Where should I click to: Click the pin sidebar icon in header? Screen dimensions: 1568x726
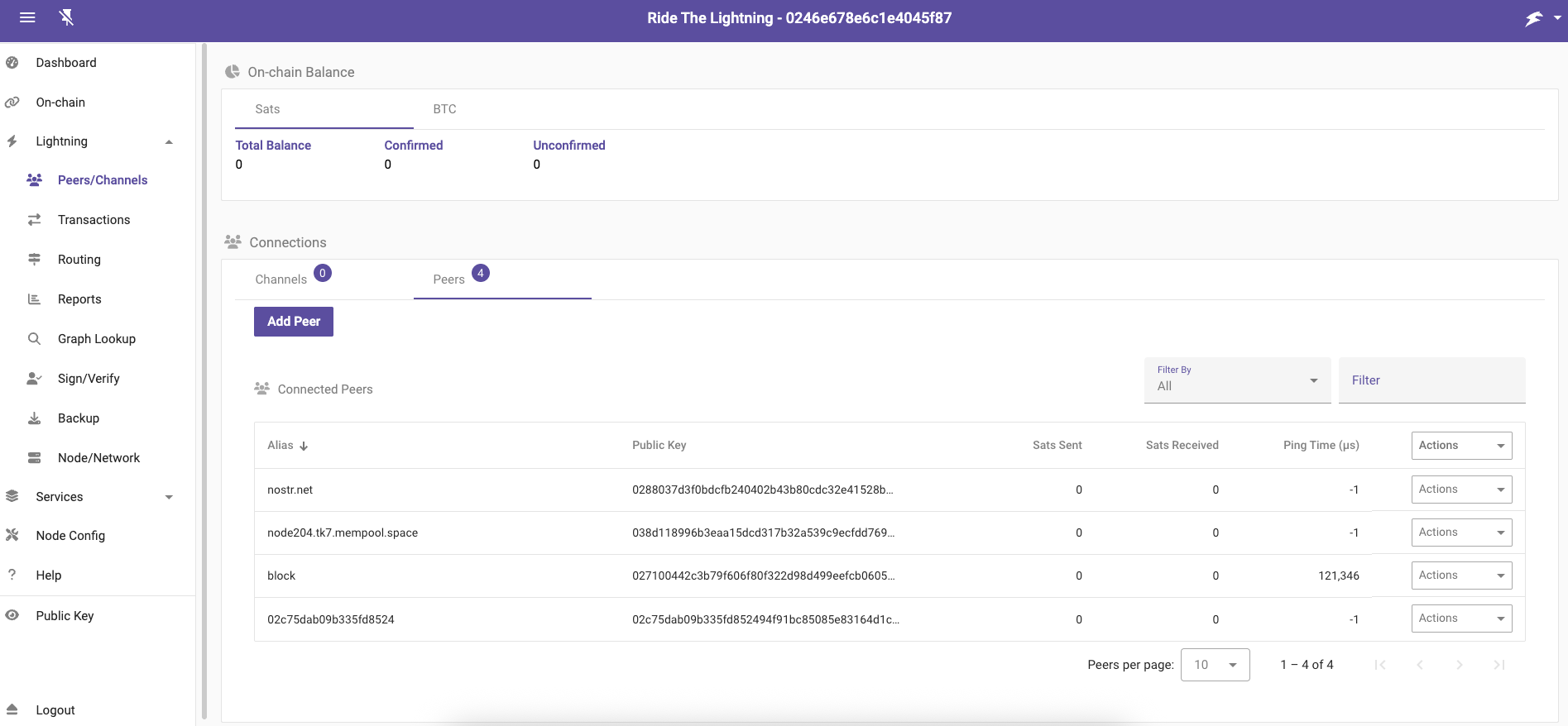(x=67, y=17)
